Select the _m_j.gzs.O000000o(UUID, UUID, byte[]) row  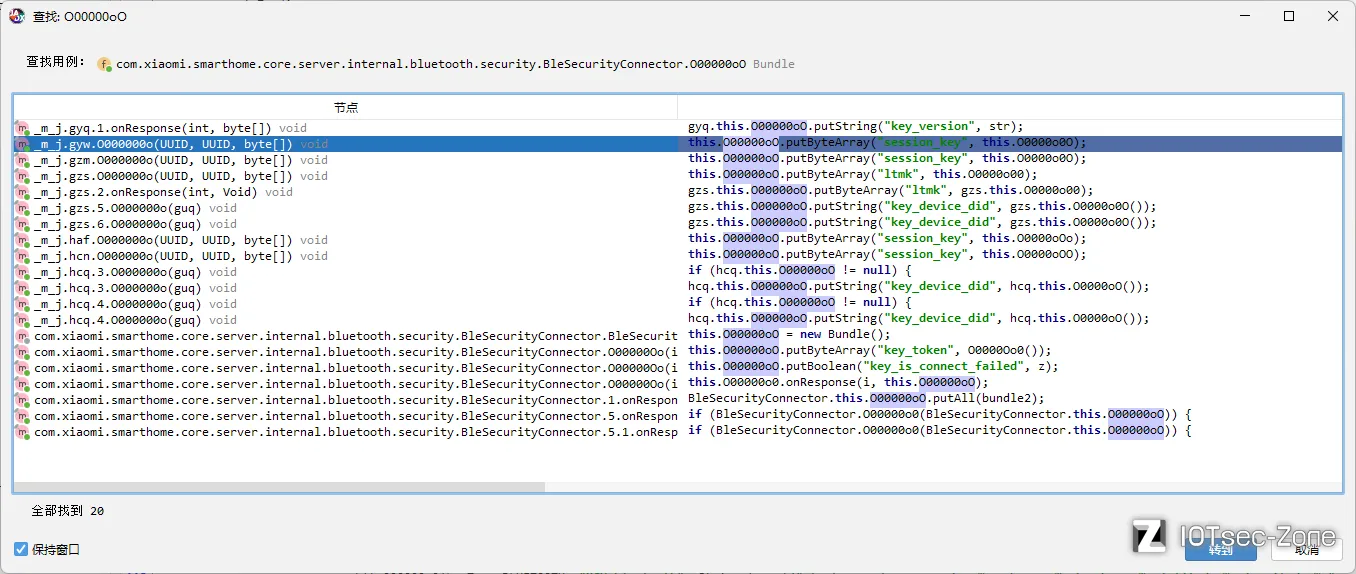coord(180,176)
